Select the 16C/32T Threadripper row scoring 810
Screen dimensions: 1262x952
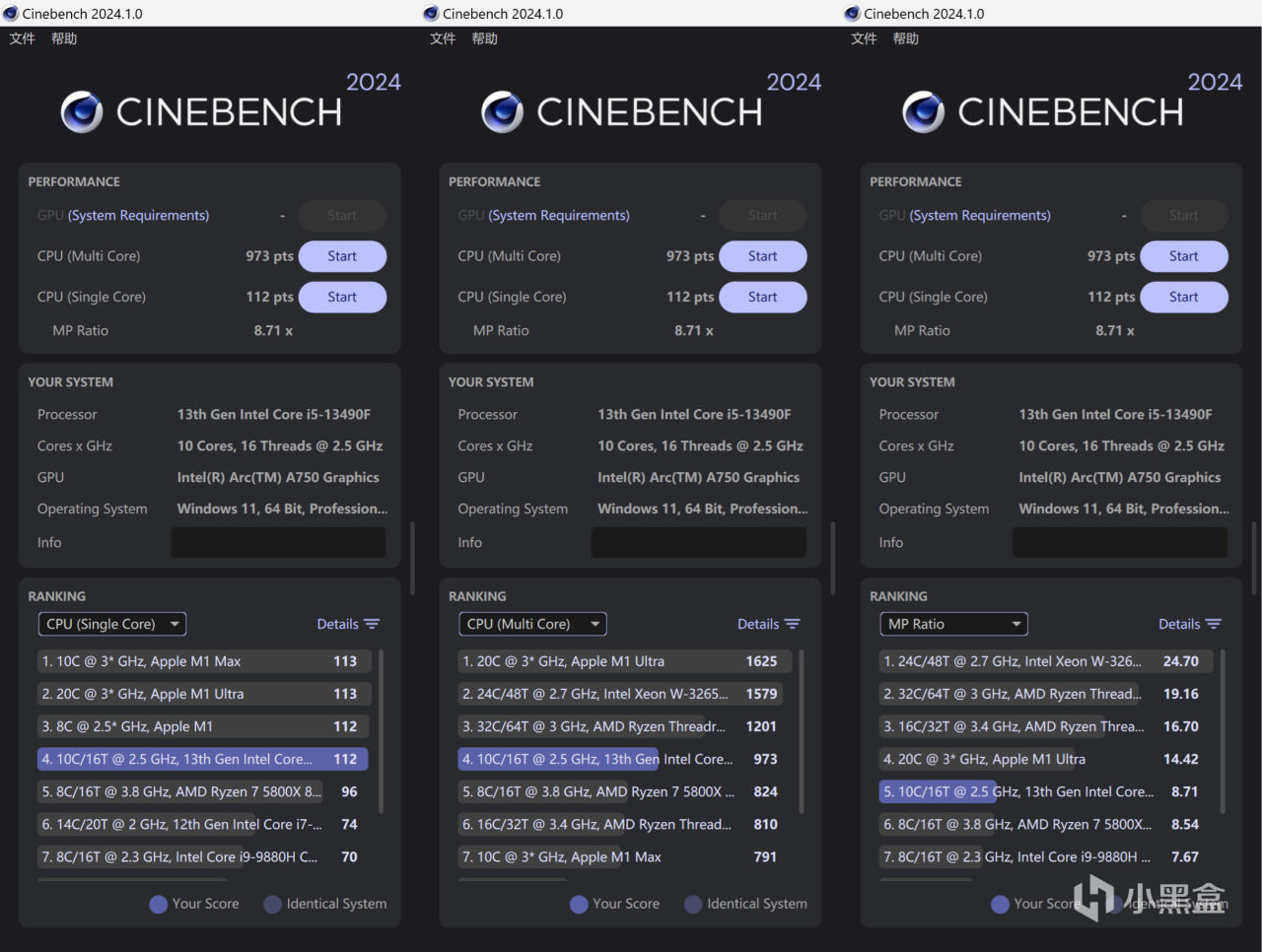(624, 824)
